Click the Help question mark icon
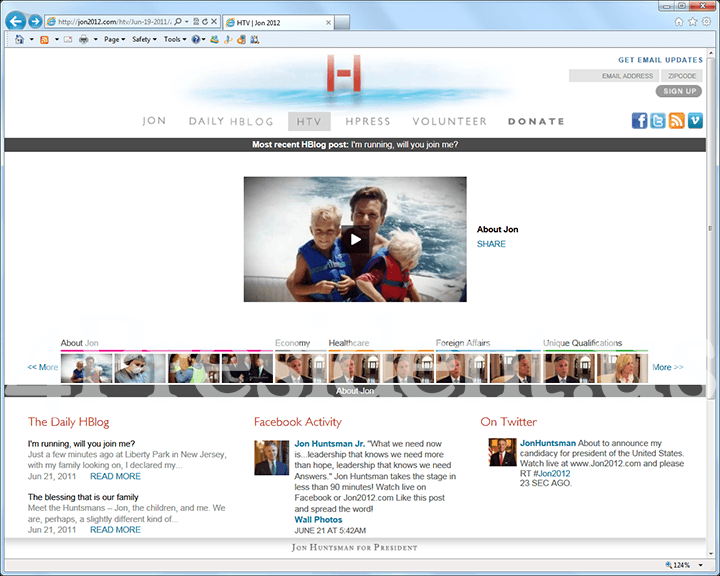This screenshot has height=576, width=720. (x=196, y=40)
